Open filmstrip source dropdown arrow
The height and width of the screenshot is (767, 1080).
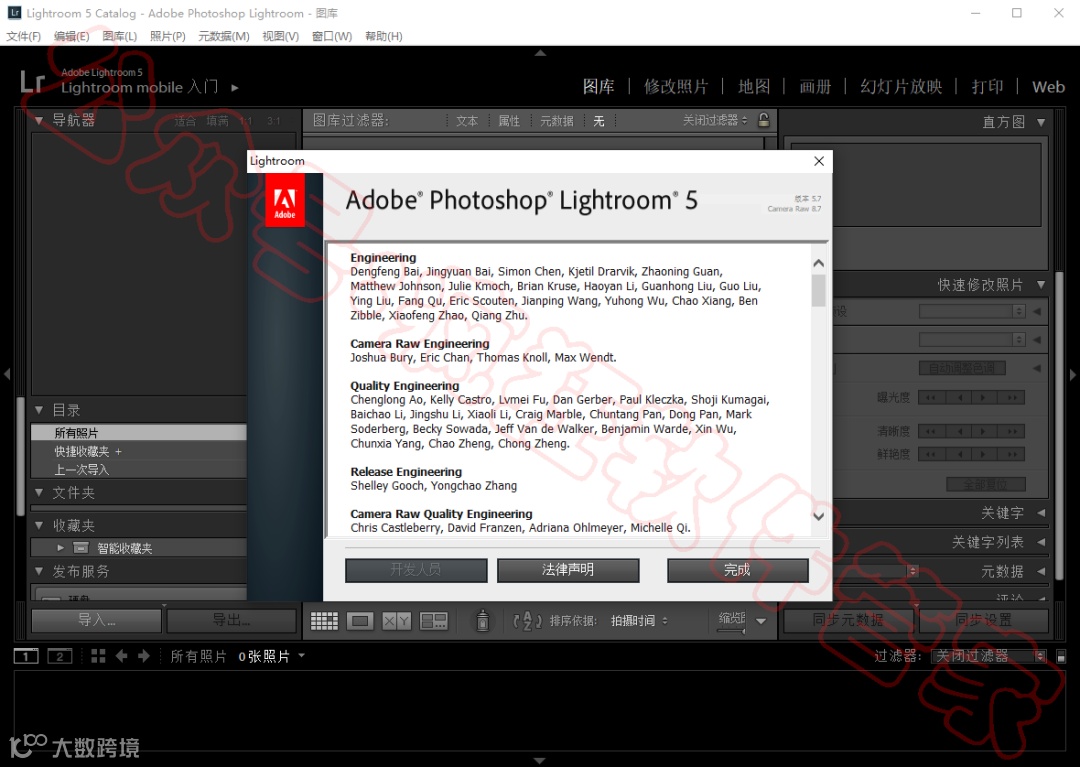pos(302,656)
